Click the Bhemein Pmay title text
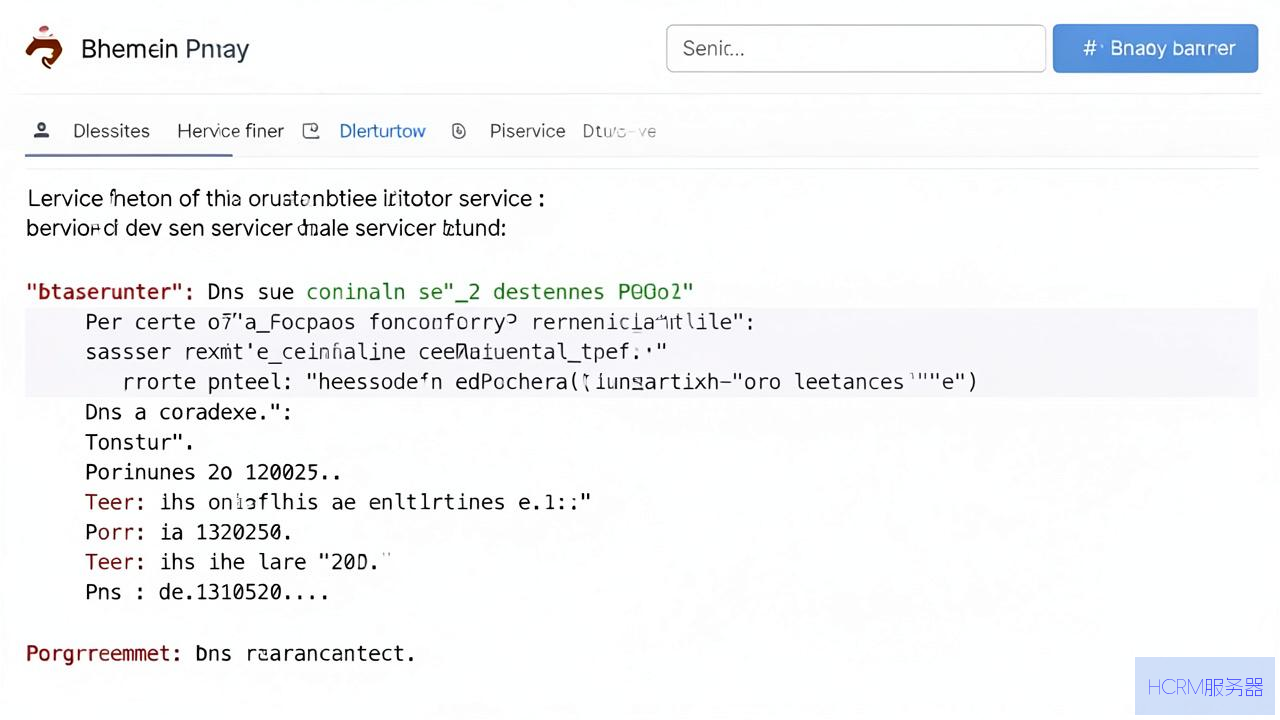Image resolution: width=1280 pixels, height=720 pixels. (x=165, y=48)
